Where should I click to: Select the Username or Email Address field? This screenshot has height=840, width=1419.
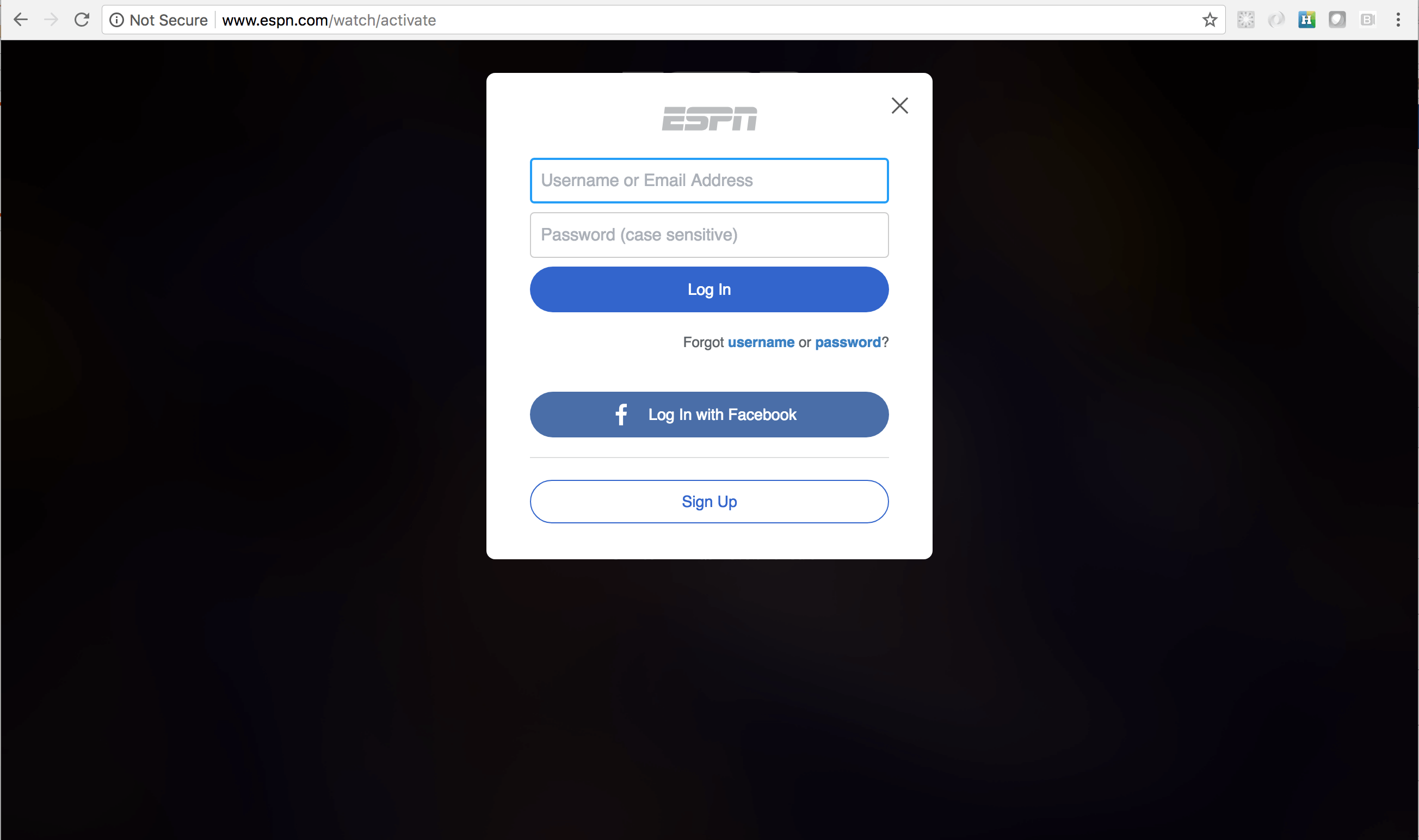coord(709,180)
